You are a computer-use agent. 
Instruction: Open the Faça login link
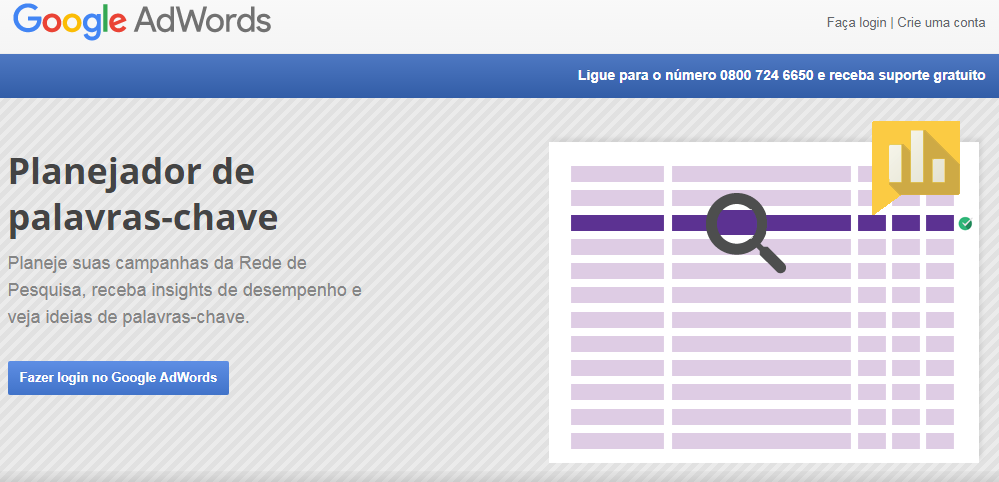pos(856,23)
